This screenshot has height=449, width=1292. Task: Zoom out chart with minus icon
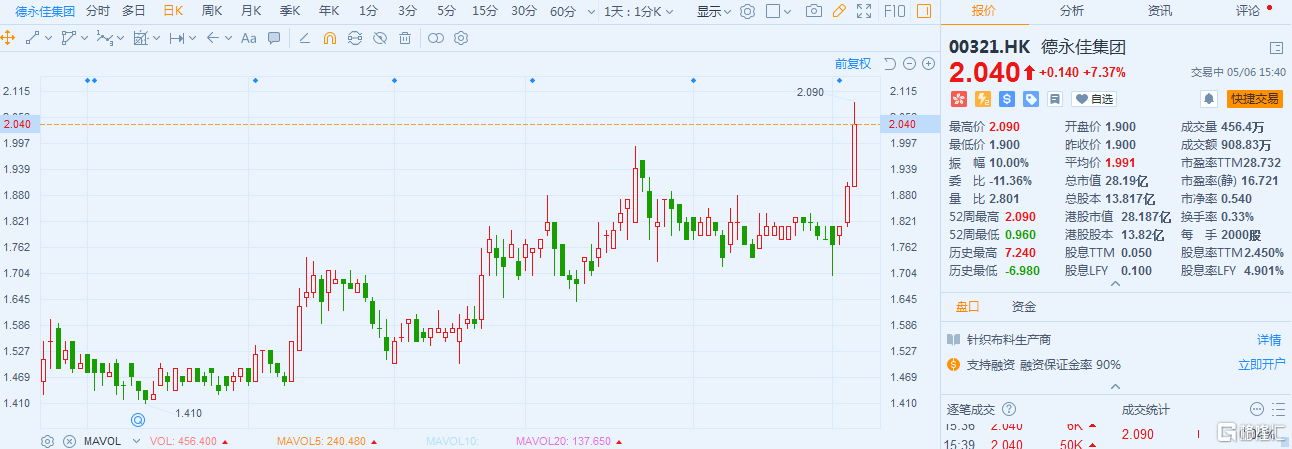click(x=909, y=64)
